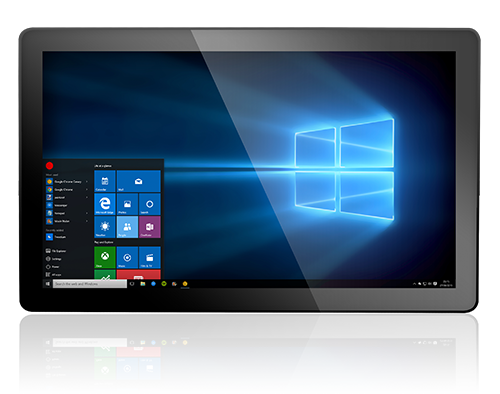Screen dimensions: 500x394
Task: Open the red News tile
Action: 139,275
